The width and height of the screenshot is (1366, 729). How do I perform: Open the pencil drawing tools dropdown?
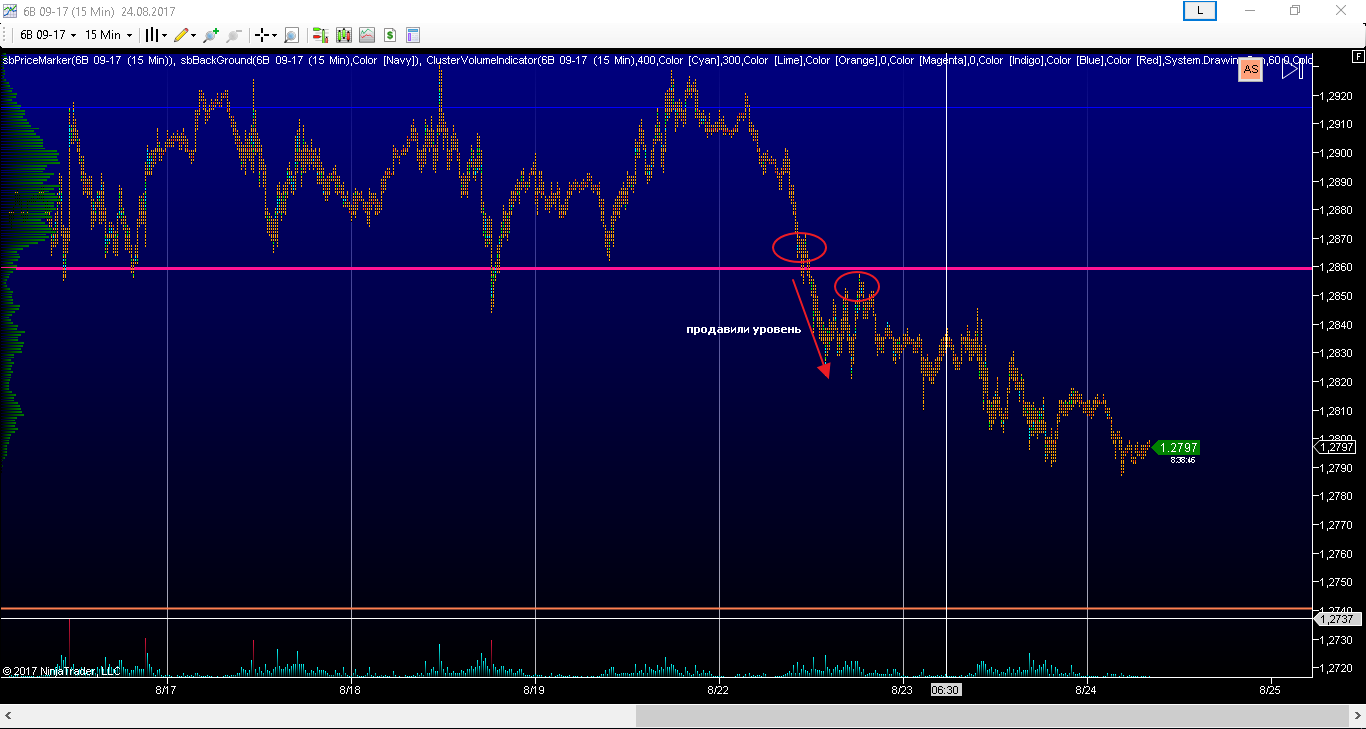[185, 35]
